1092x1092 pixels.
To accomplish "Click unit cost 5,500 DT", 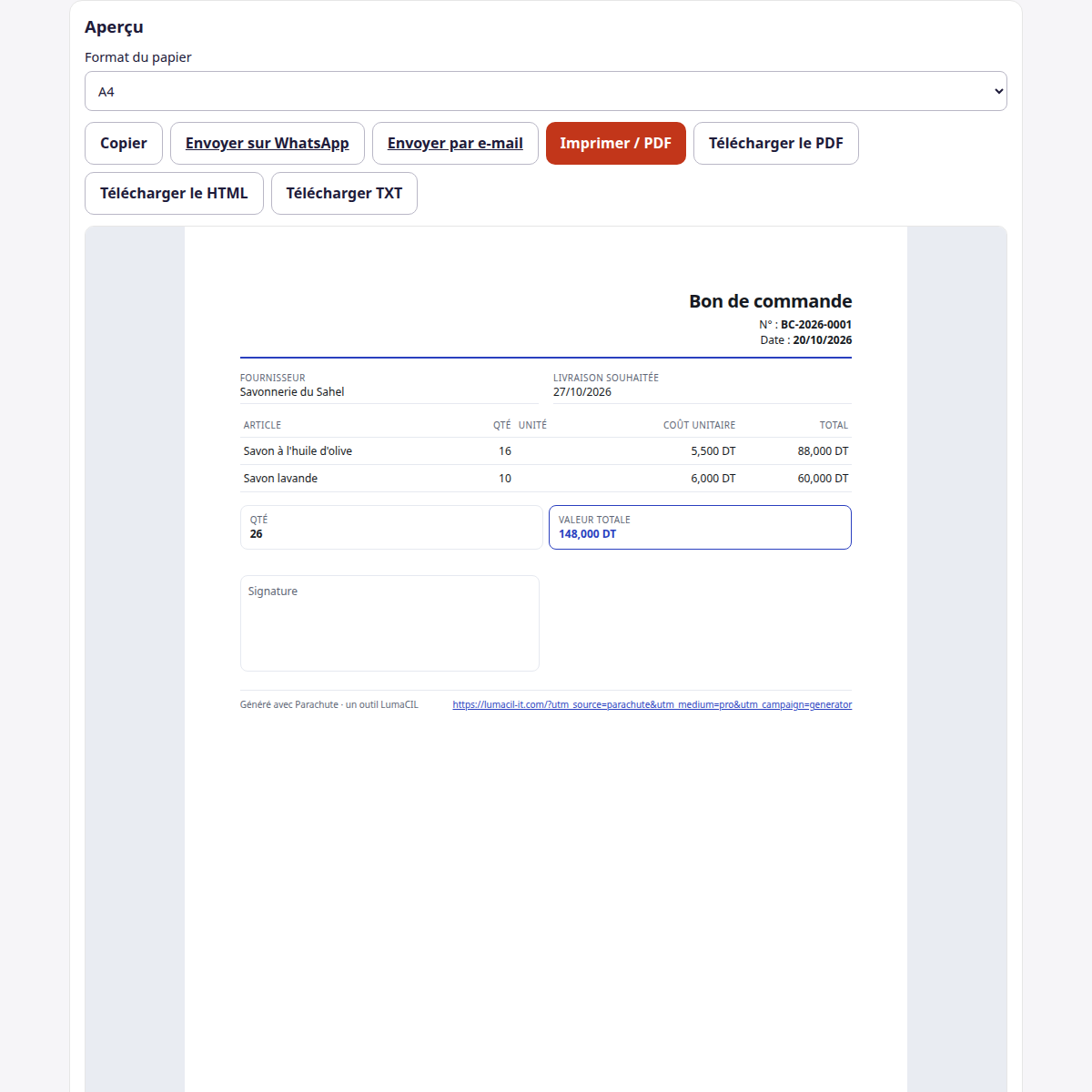I will coord(713,451).
